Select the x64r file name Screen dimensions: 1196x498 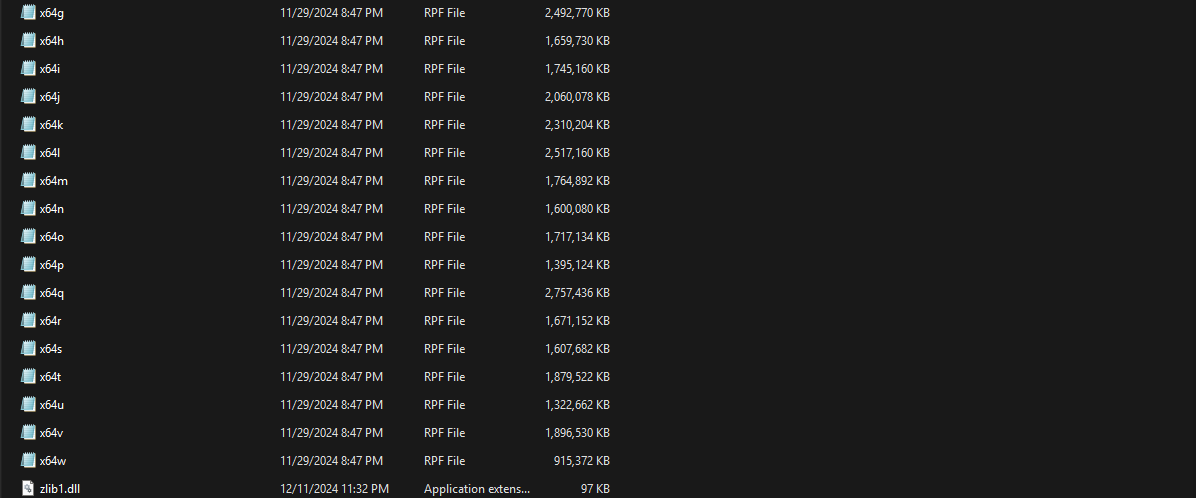point(51,321)
